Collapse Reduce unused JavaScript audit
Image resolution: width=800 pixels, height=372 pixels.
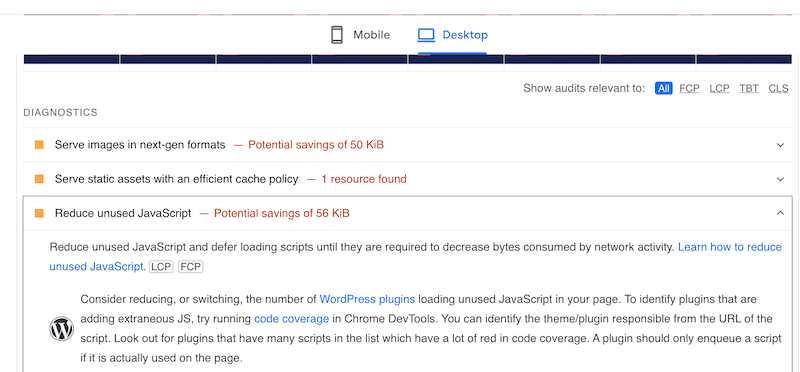tap(780, 213)
